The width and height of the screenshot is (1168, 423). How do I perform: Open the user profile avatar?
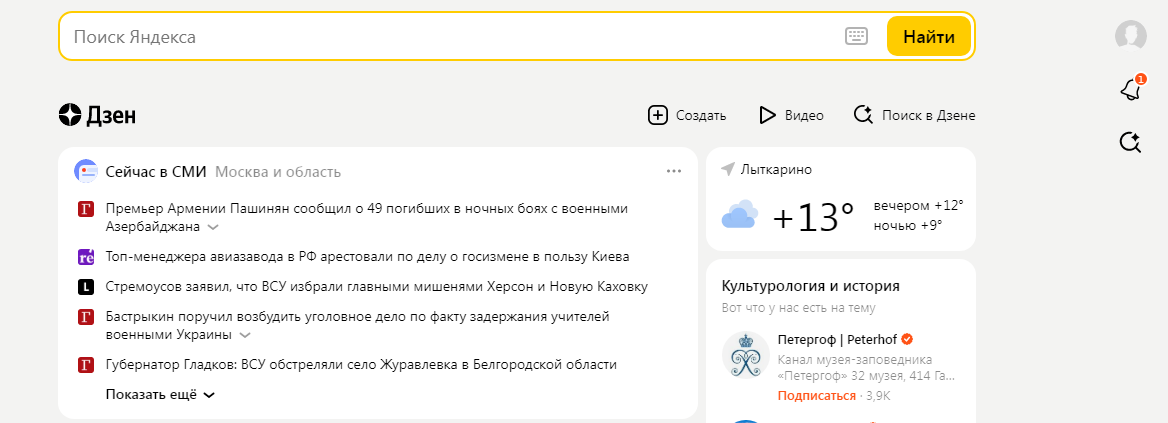tap(1130, 36)
